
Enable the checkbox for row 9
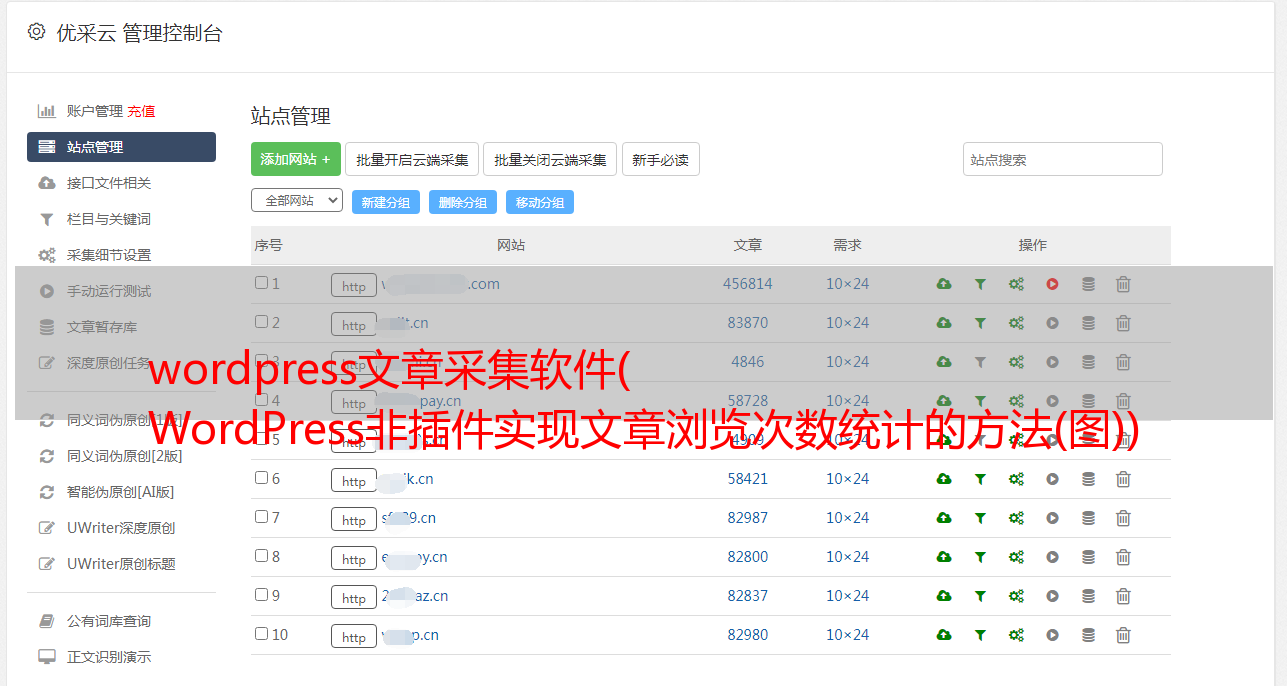[261, 595]
